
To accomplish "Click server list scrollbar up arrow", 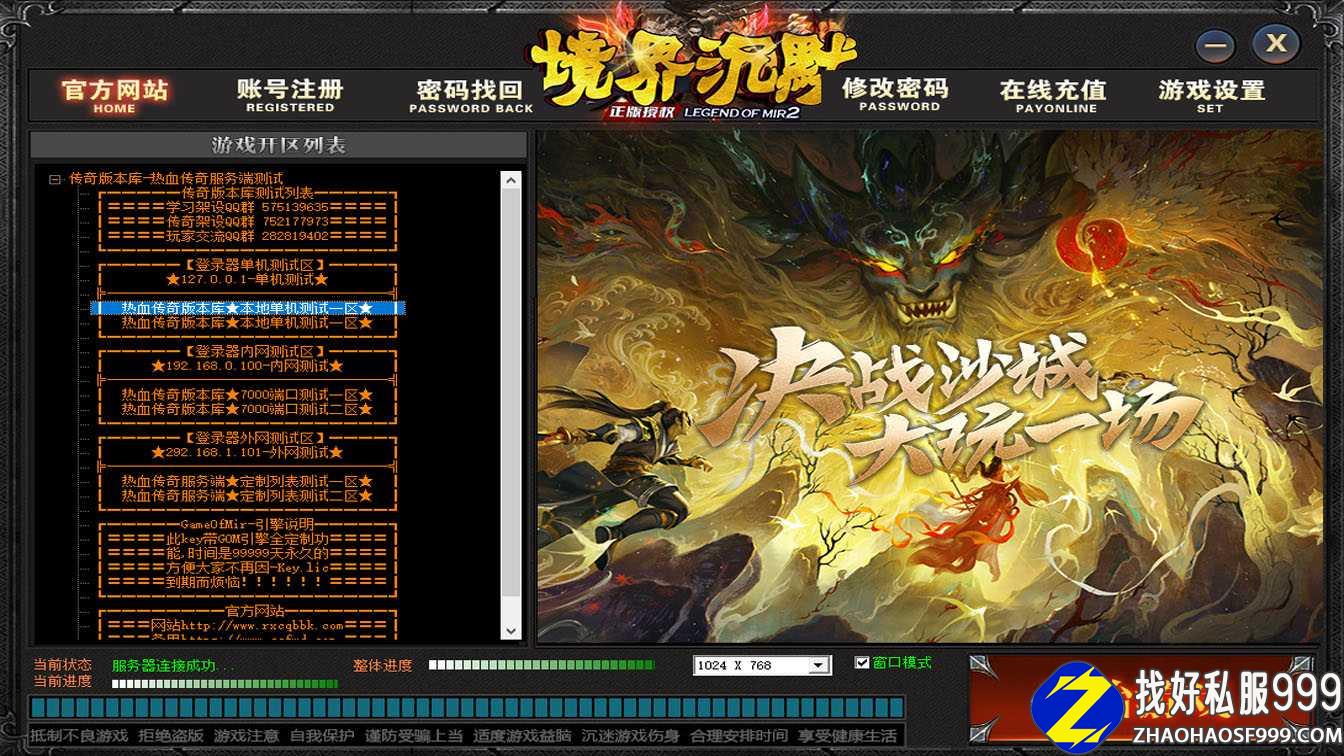I will tap(511, 181).
